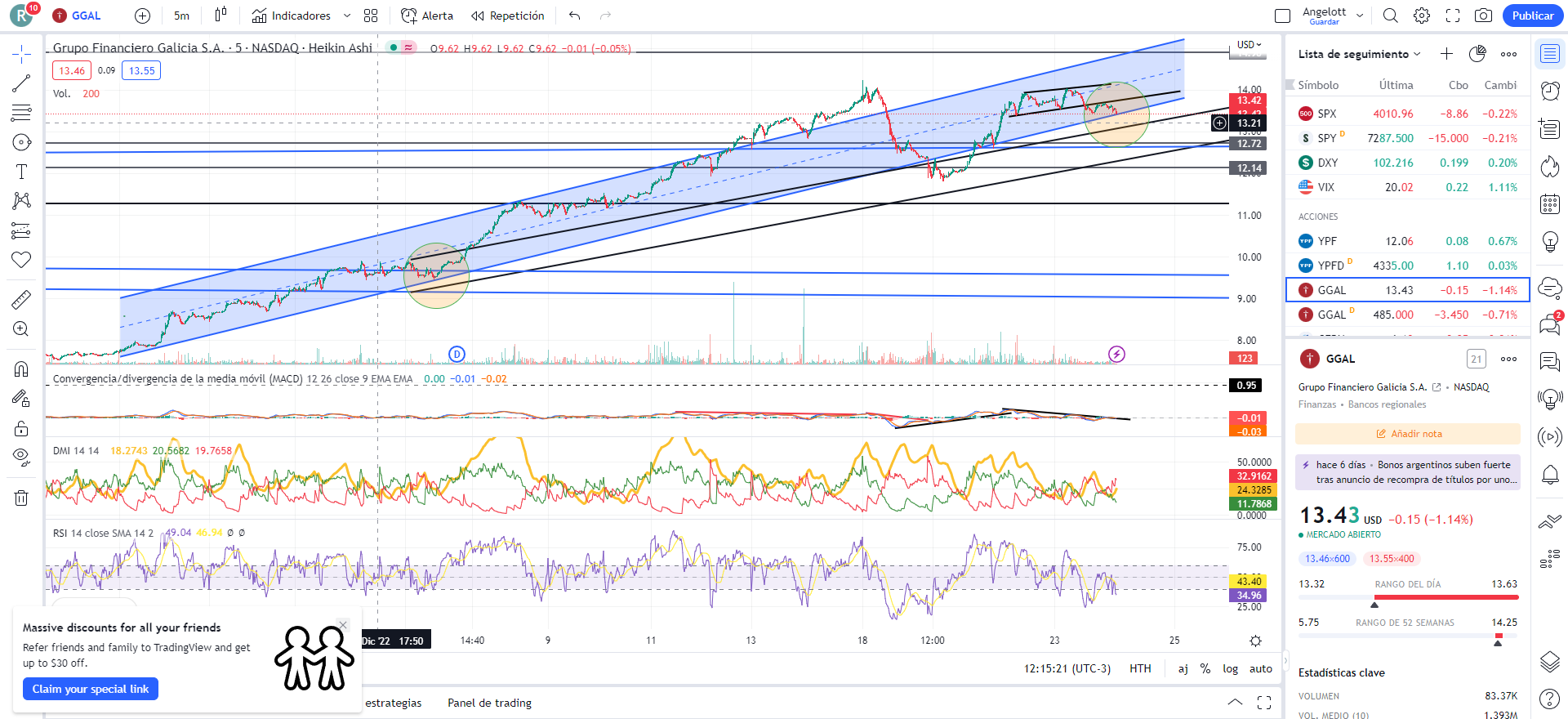This screenshot has width=1568, height=719.
Task: Undo the last chart action
Action: (x=575, y=16)
